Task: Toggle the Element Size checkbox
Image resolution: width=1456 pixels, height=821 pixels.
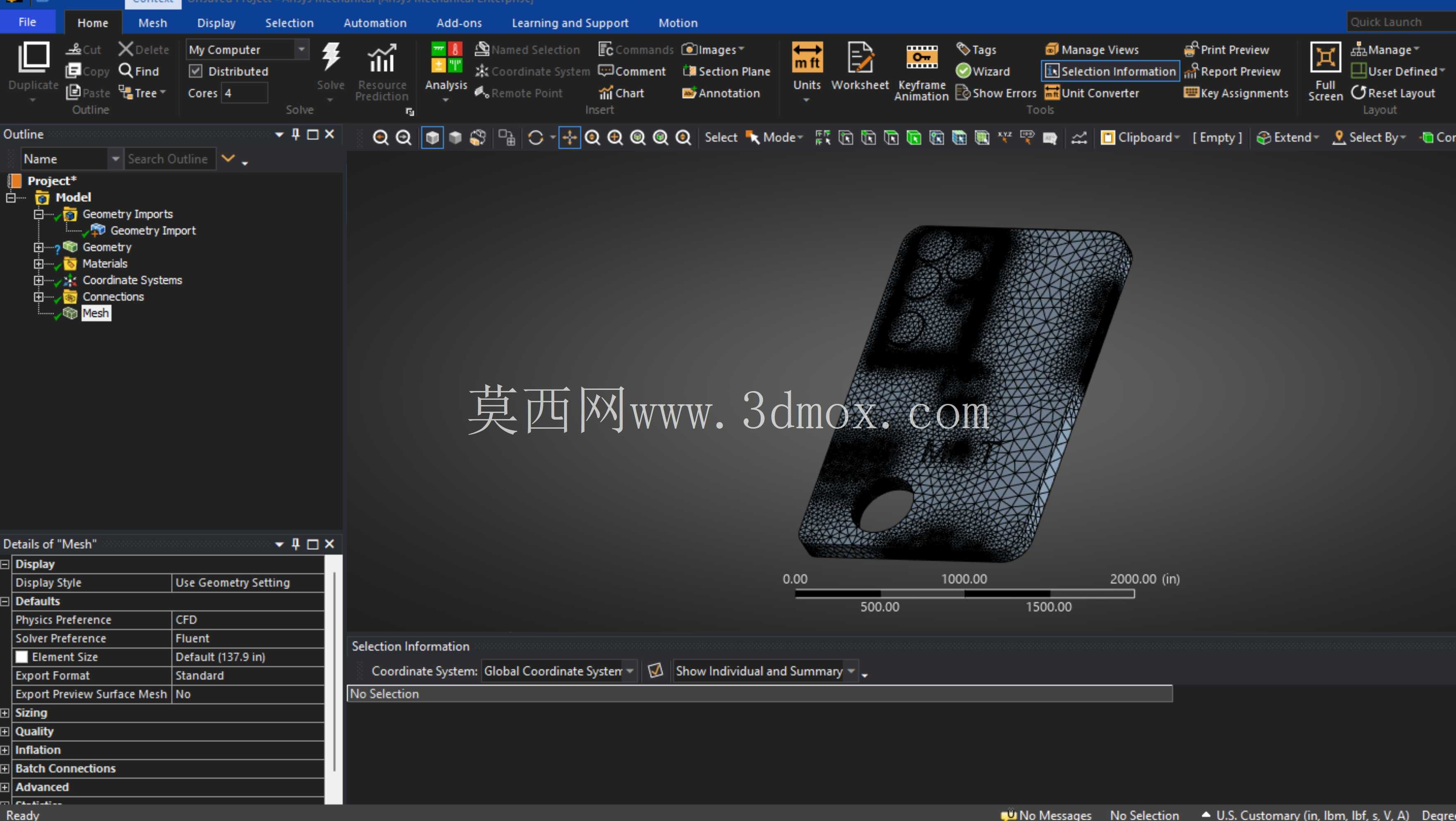Action: [x=21, y=657]
